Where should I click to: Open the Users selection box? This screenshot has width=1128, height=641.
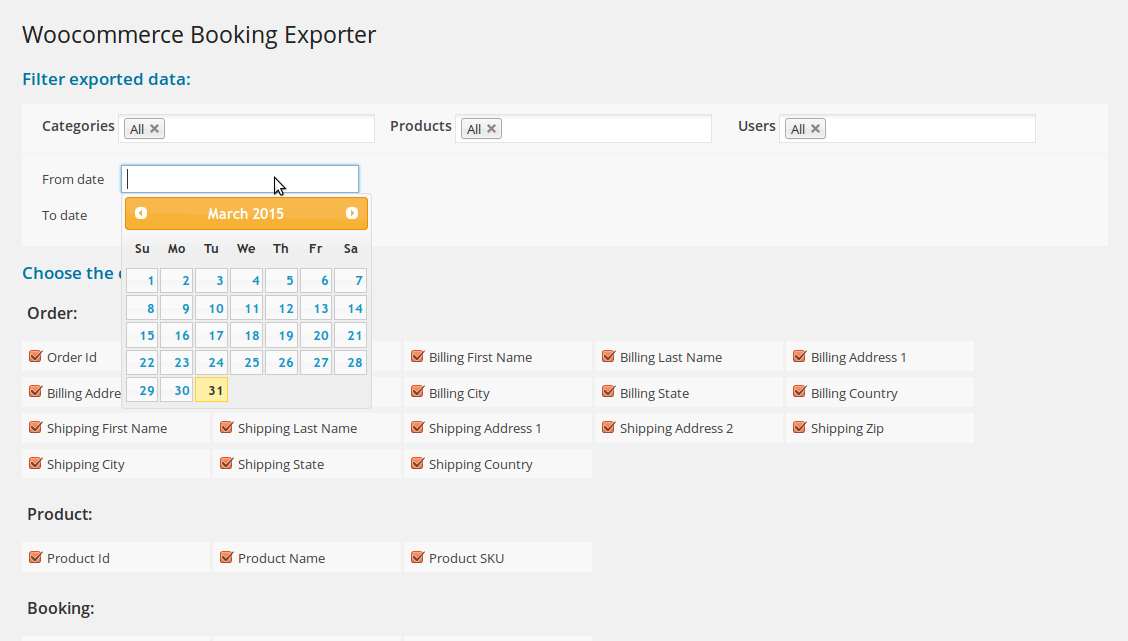(x=930, y=129)
